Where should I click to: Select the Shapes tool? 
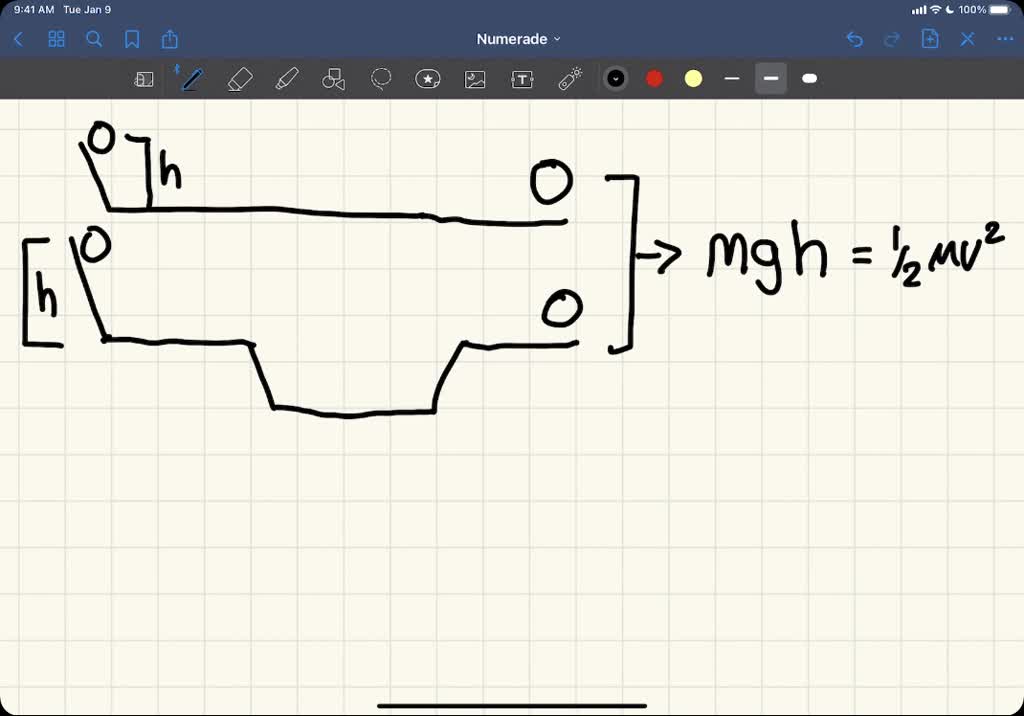point(333,79)
